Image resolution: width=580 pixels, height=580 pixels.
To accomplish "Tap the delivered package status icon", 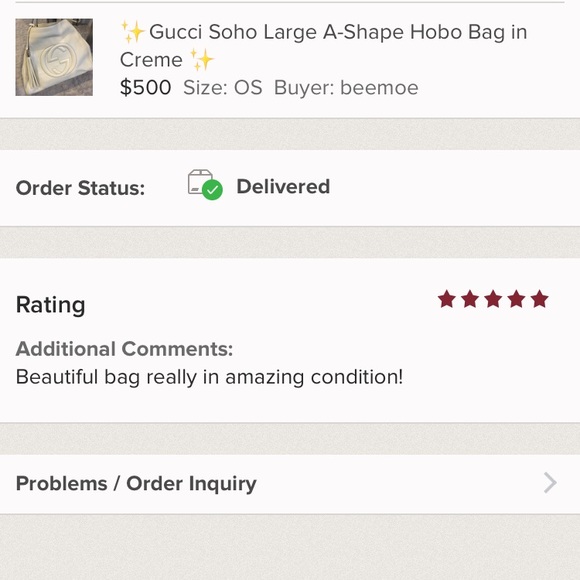I will (205, 184).
